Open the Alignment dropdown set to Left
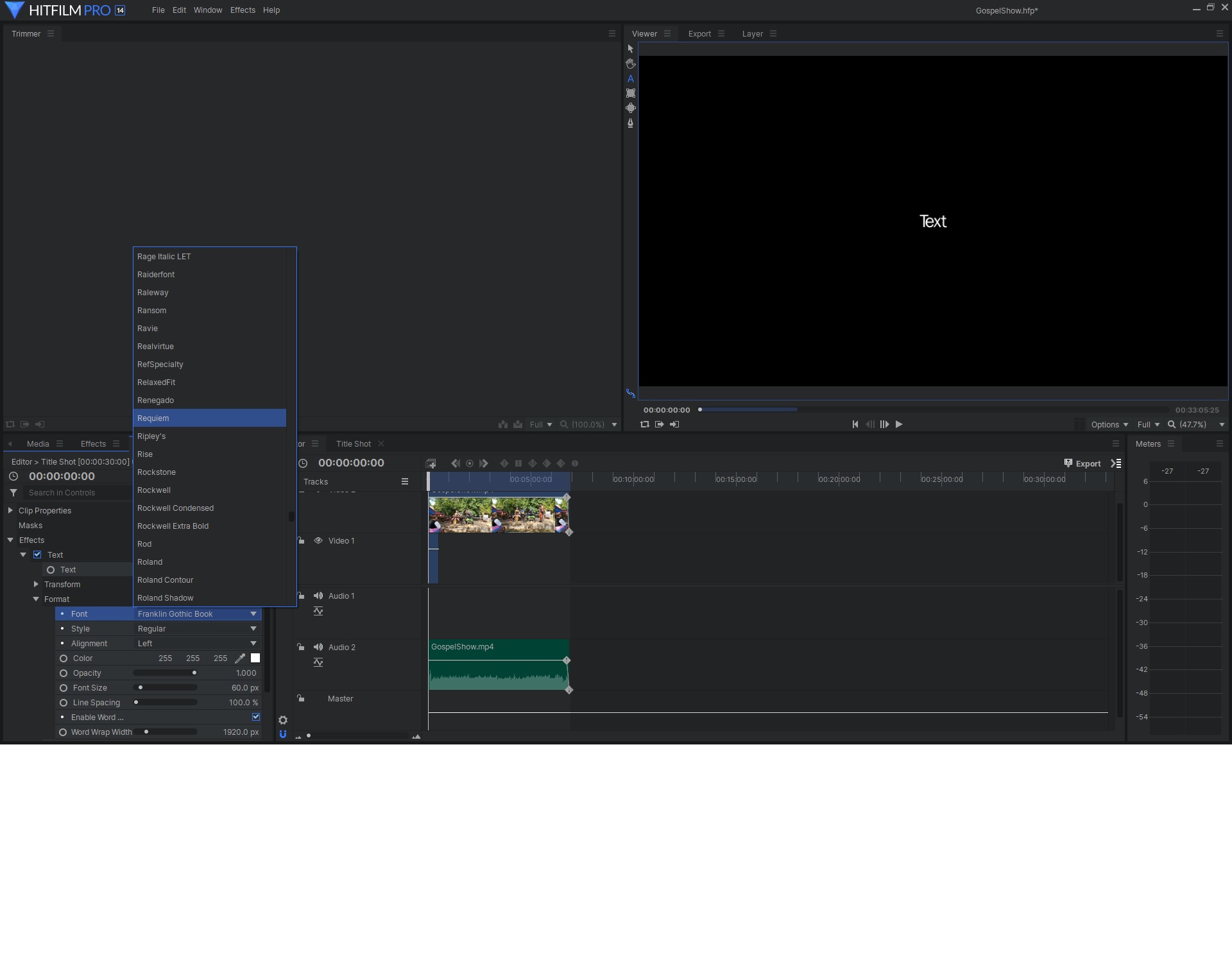1232x971 pixels. click(x=197, y=644)
